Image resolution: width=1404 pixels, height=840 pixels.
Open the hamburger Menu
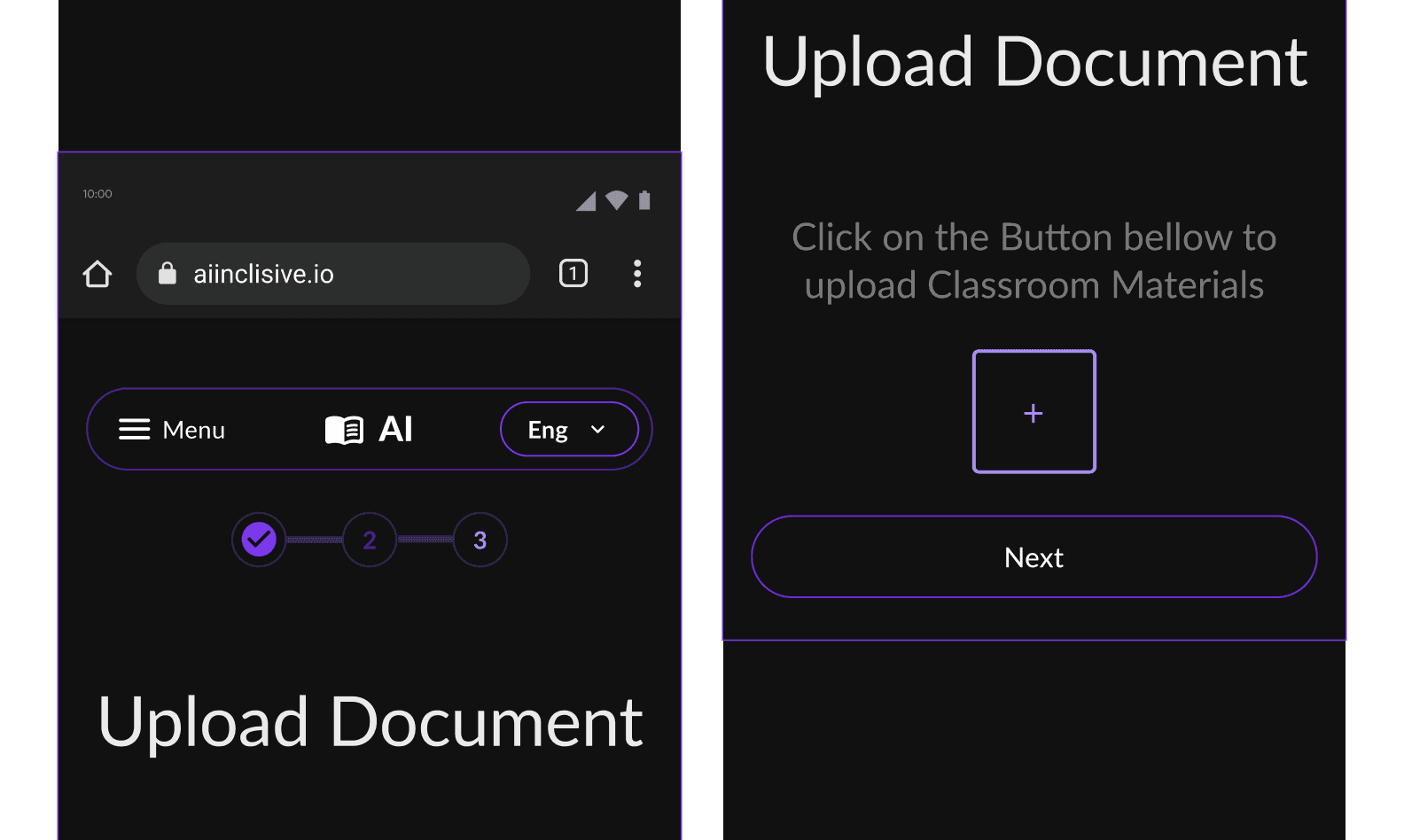[x=172, y=430]
